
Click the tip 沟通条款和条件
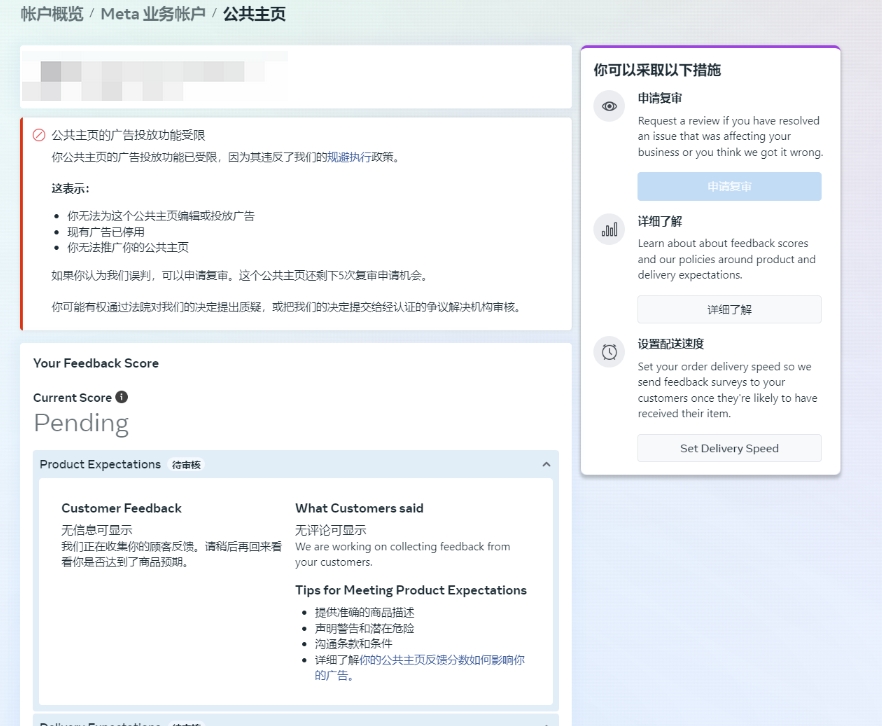[x=354, y=644]
